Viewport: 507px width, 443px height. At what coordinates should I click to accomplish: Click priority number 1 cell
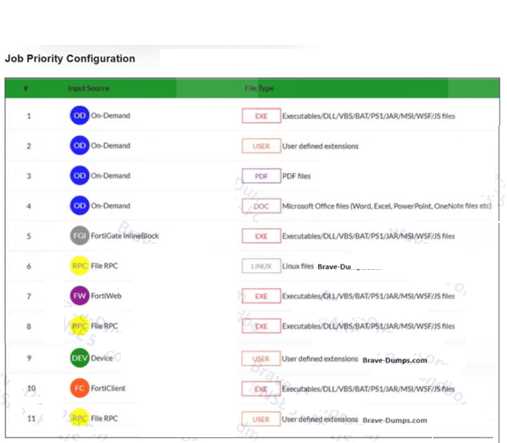(29, 116)
